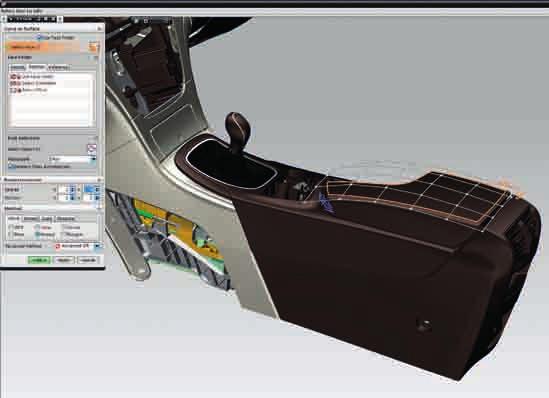Open the dropdown with the red icon near dialog bottom
Screen dimensions: 549x398
(x=78, y=246)
